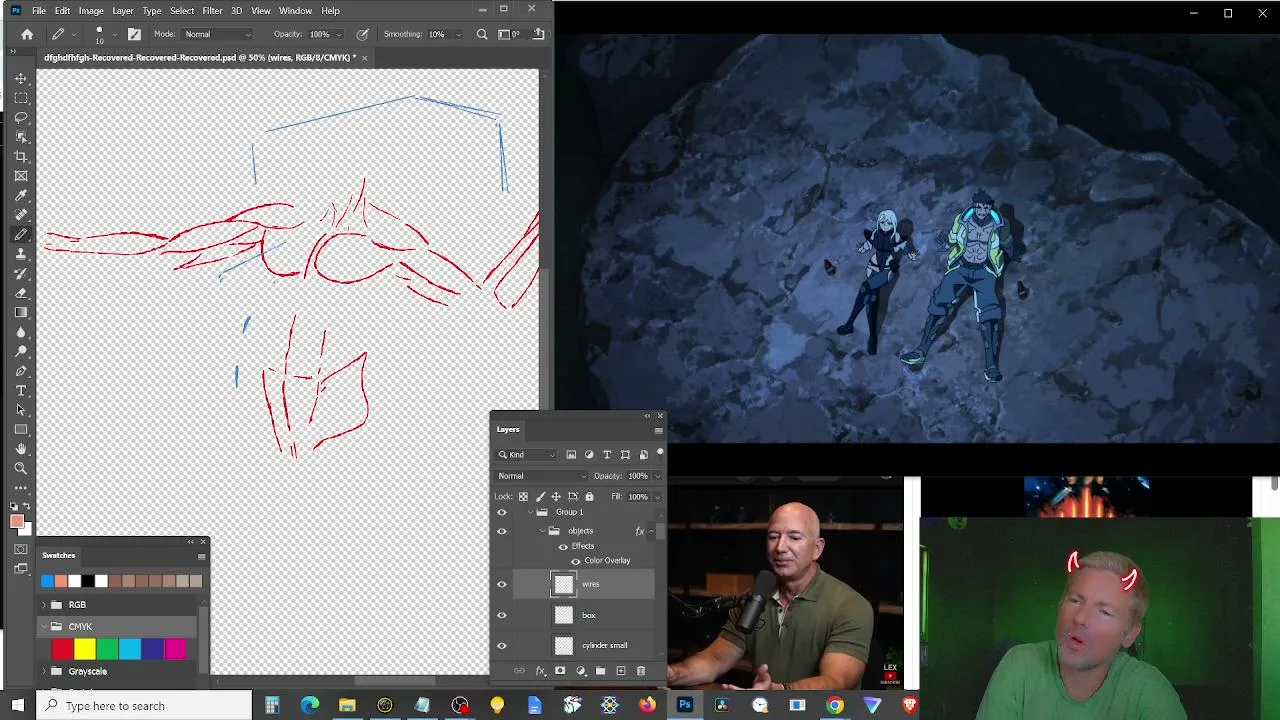
Task: Open the Layer menu
Action: [x=123, y=10]
